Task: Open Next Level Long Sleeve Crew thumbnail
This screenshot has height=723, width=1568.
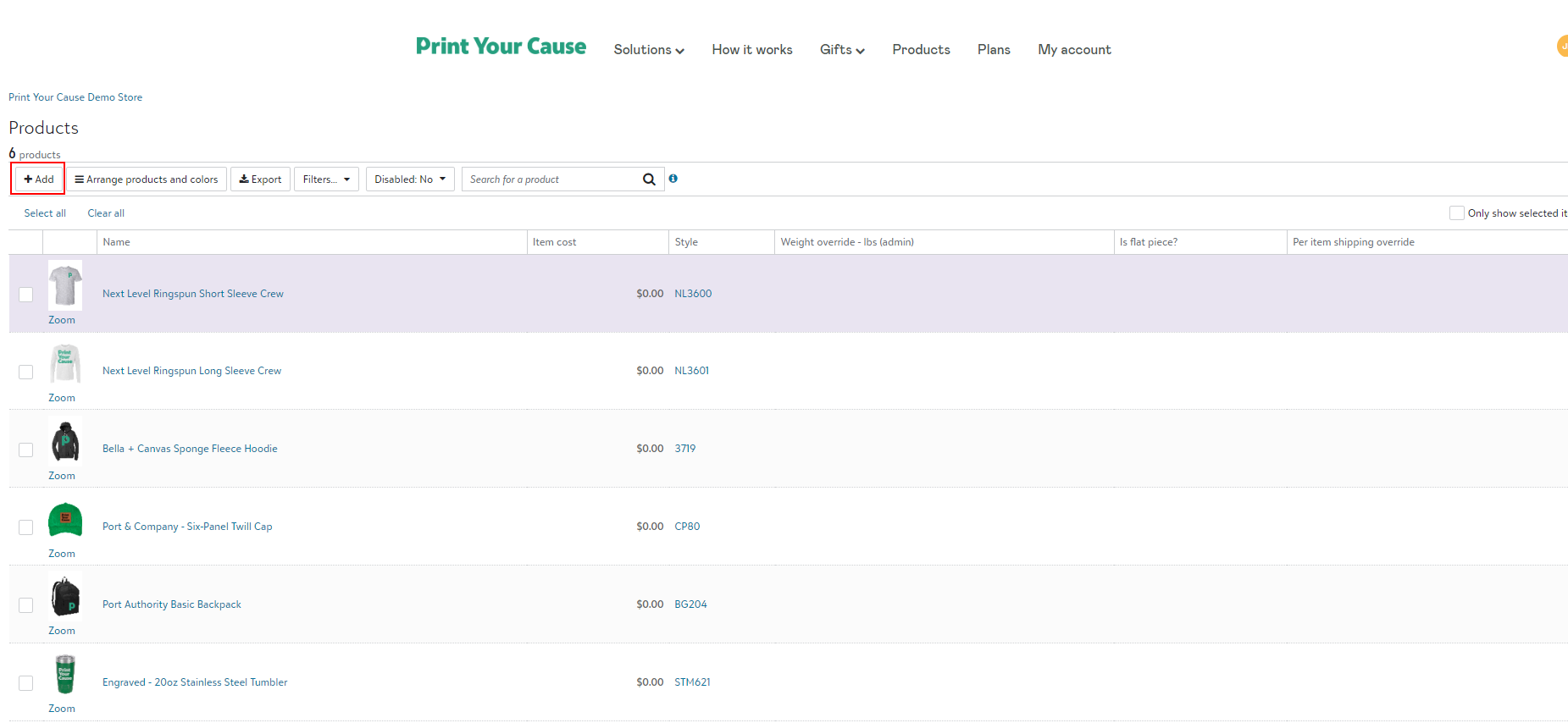Action: coord(65,363)
